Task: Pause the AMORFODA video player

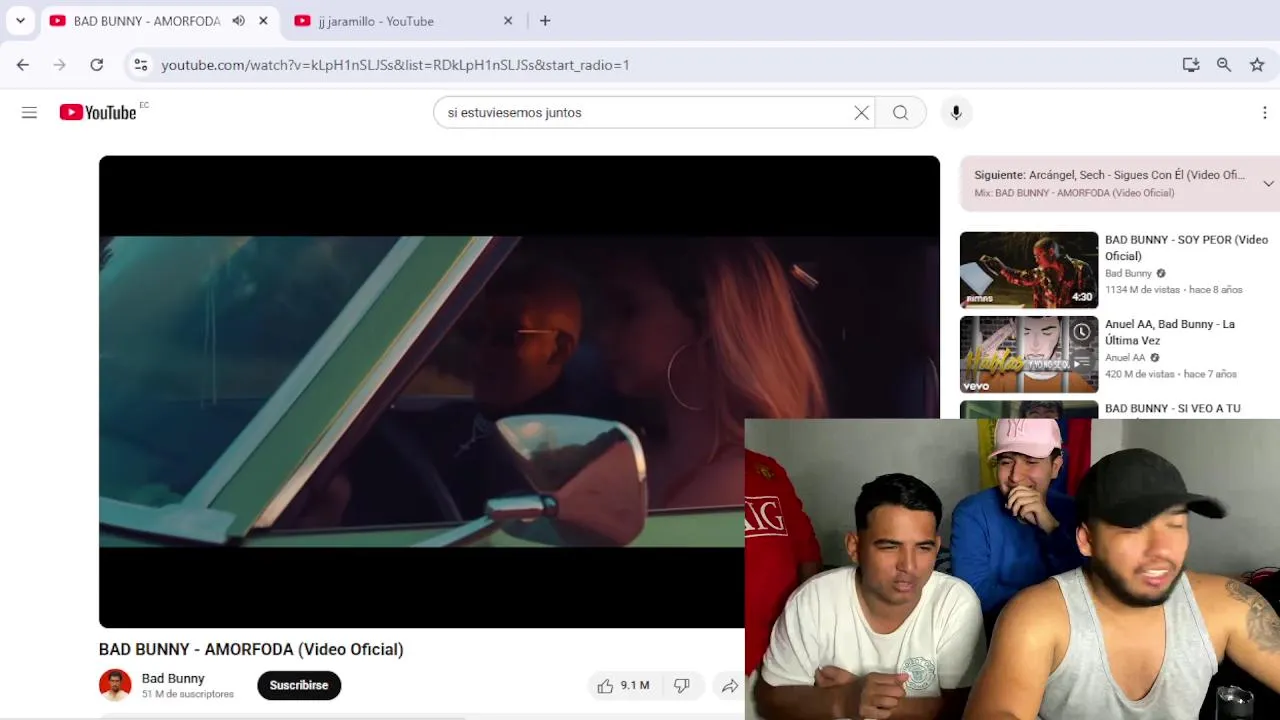Action: click(x=519, y=391)
